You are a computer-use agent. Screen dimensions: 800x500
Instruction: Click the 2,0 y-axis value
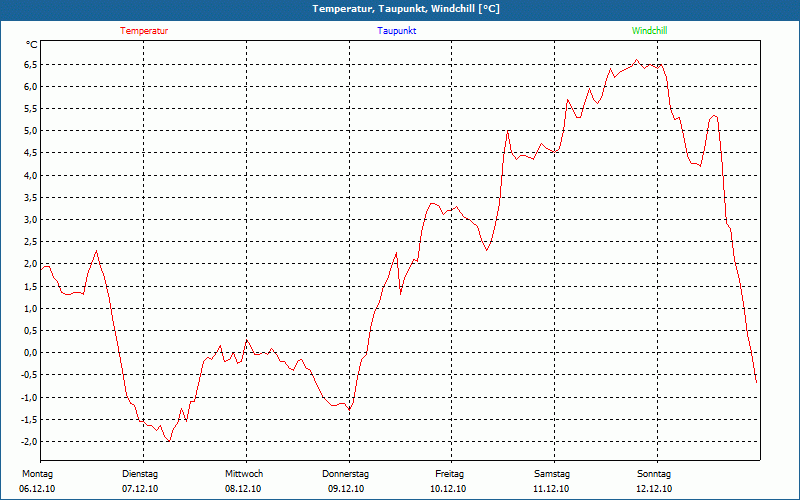pyautogui.click(x=30, y=264)
